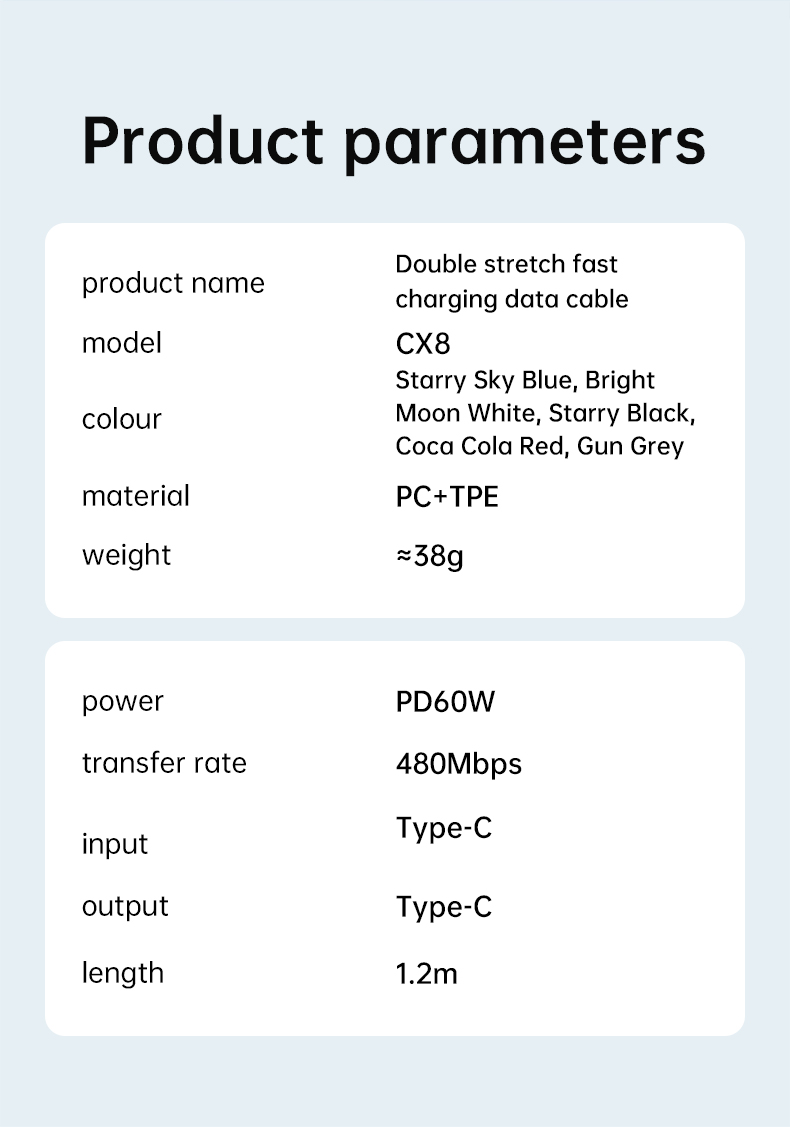Select the colour label

coord(121,419)
